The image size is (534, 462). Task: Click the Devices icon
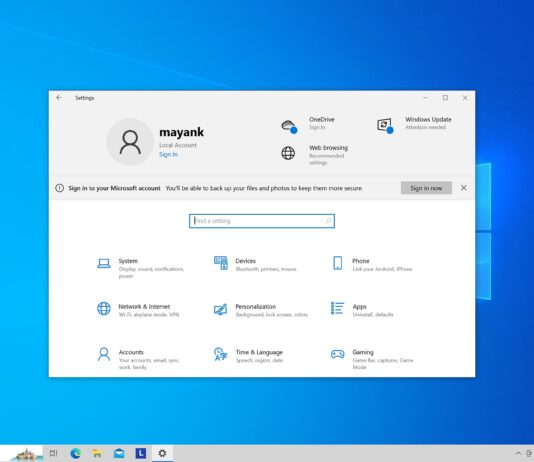coord(221,263)
